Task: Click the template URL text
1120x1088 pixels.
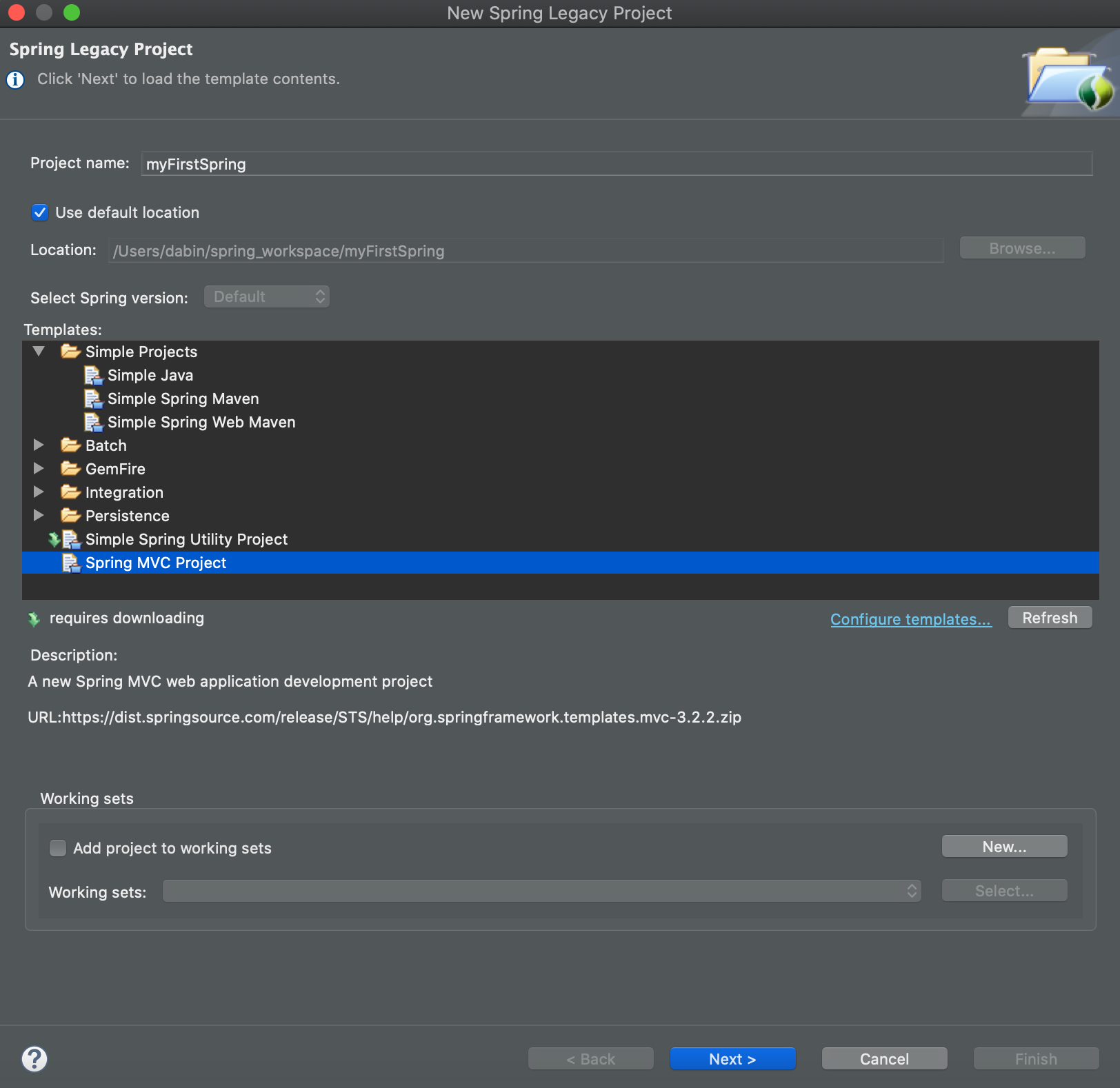Action: 384,717
